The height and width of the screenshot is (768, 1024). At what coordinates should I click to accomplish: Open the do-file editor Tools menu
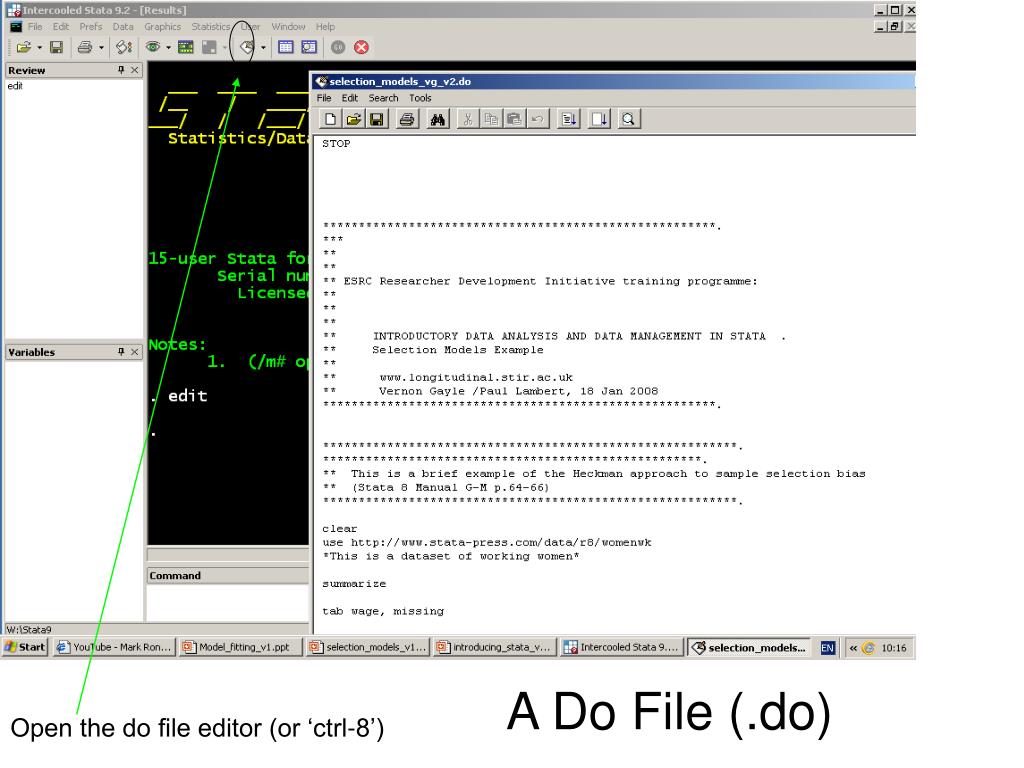pyautogui.click(x=420, y=98)
